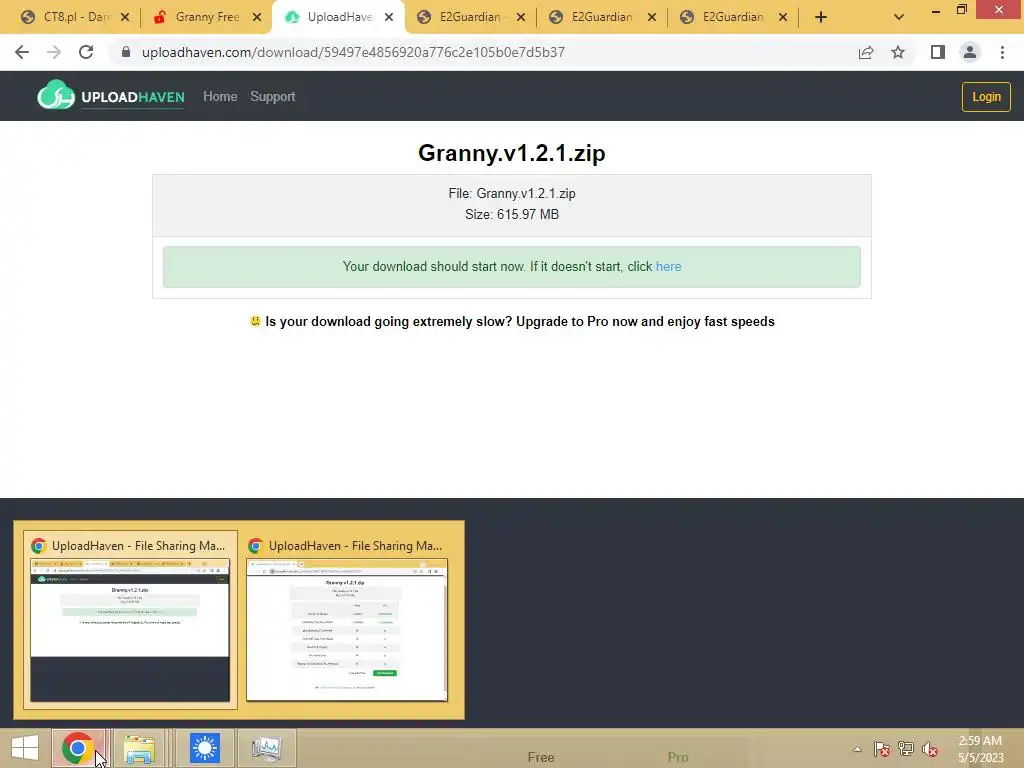Click the share page icon in address bar

point(866,52)
